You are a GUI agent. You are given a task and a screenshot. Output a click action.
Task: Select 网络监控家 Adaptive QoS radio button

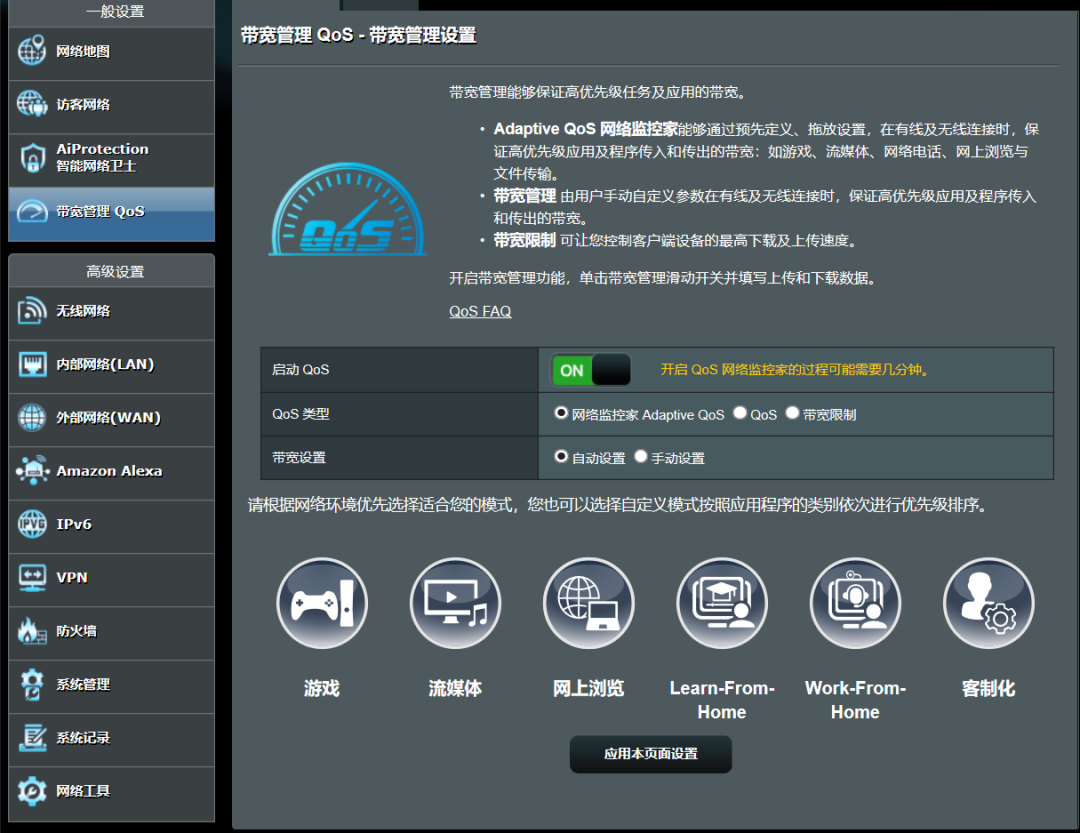561,413
